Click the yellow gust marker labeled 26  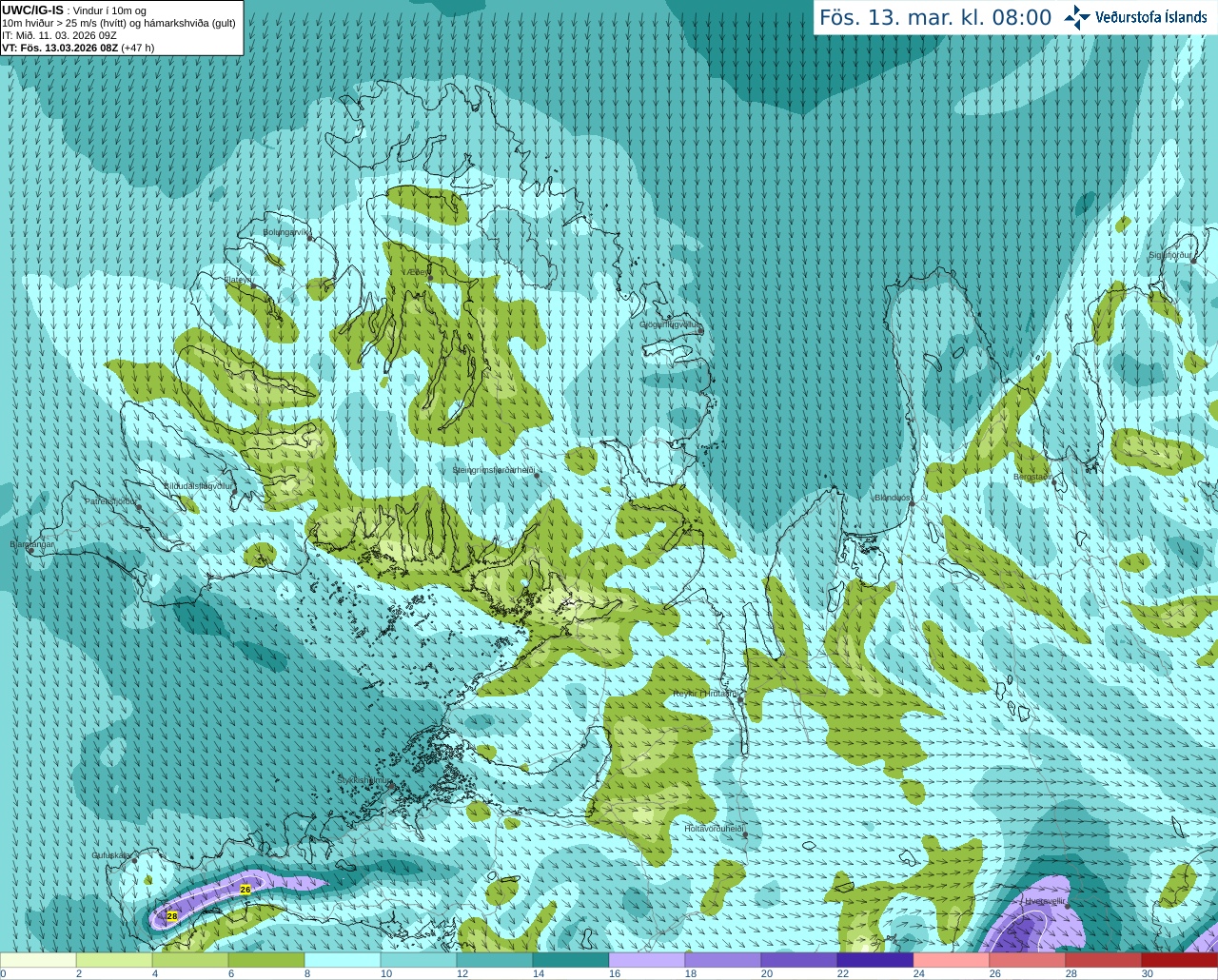pyautogui.click(x=246, y=890)
